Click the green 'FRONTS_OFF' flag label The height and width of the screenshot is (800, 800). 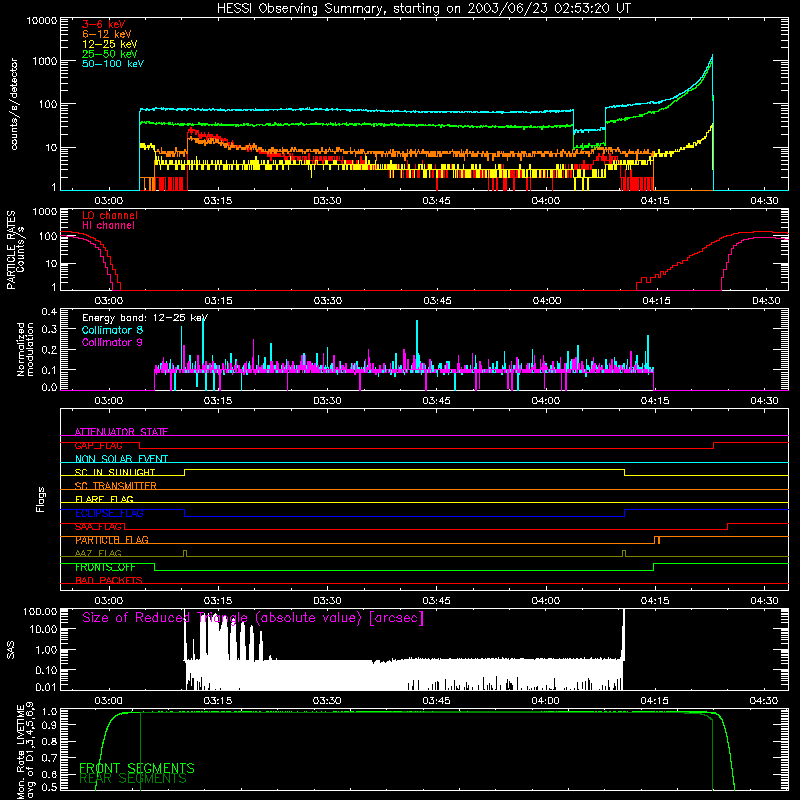105,567
